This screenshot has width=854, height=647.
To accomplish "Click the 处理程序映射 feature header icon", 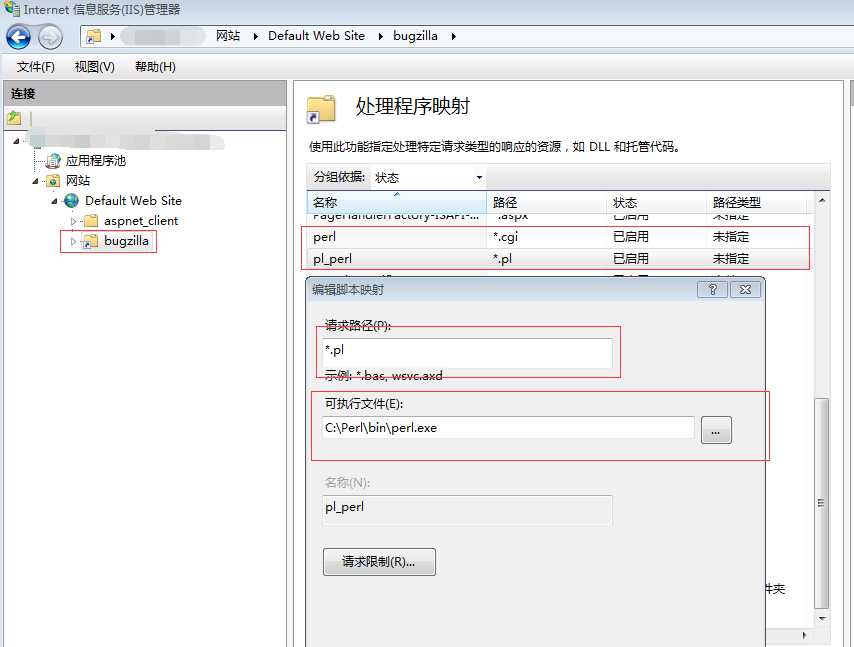I will [321, 108].
